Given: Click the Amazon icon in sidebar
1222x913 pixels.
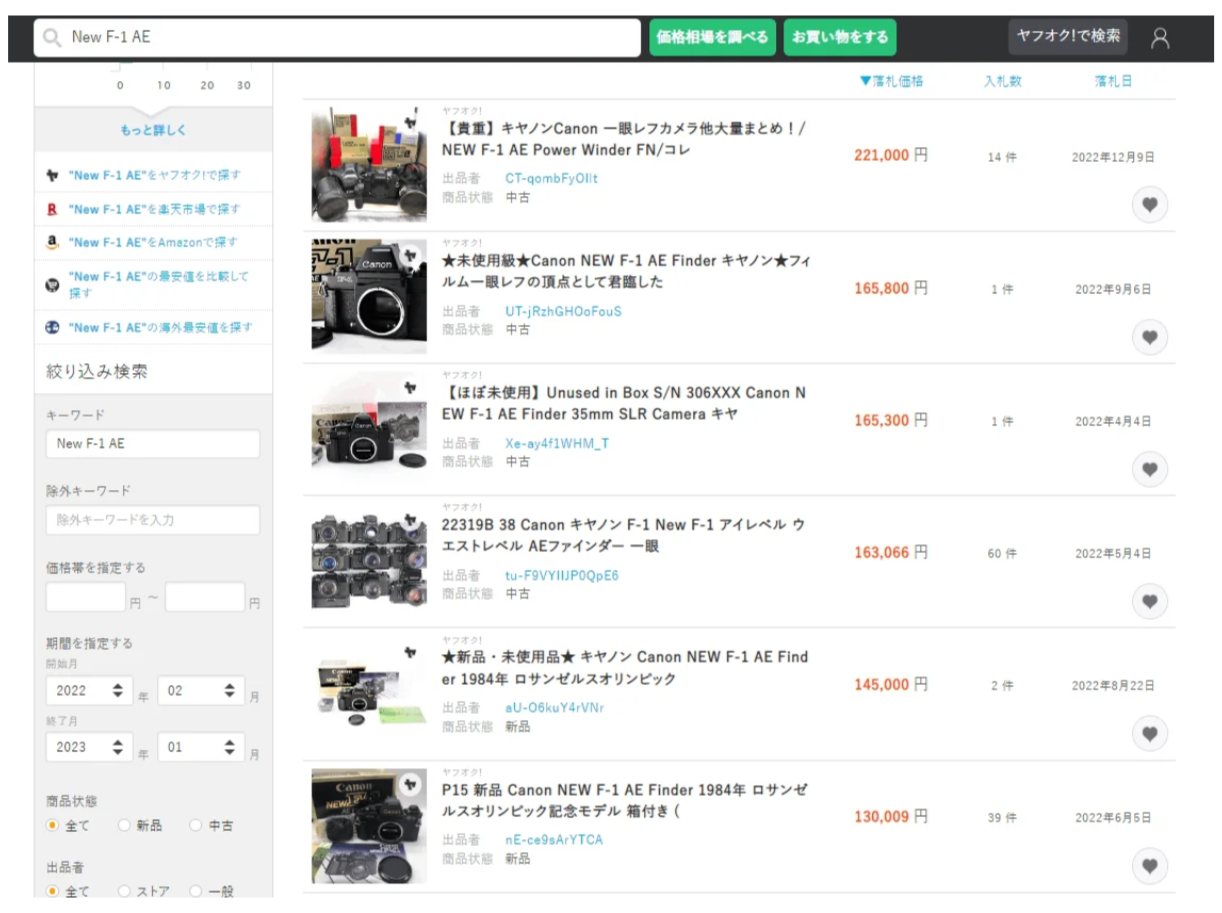Looking at the screenshot, I should pyautogui.click(x=53, y=242).
